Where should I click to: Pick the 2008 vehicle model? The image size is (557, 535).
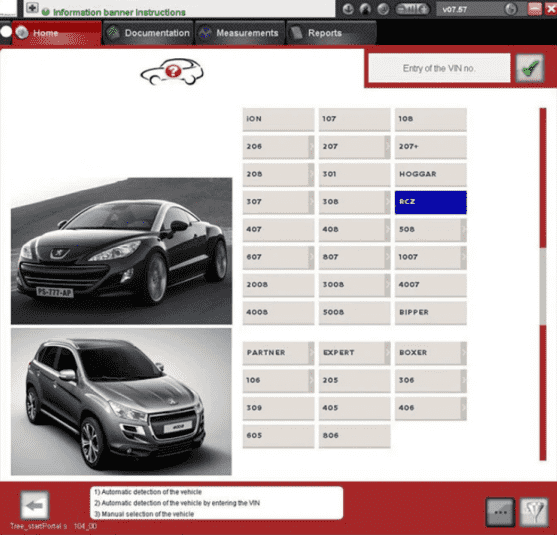278,285
